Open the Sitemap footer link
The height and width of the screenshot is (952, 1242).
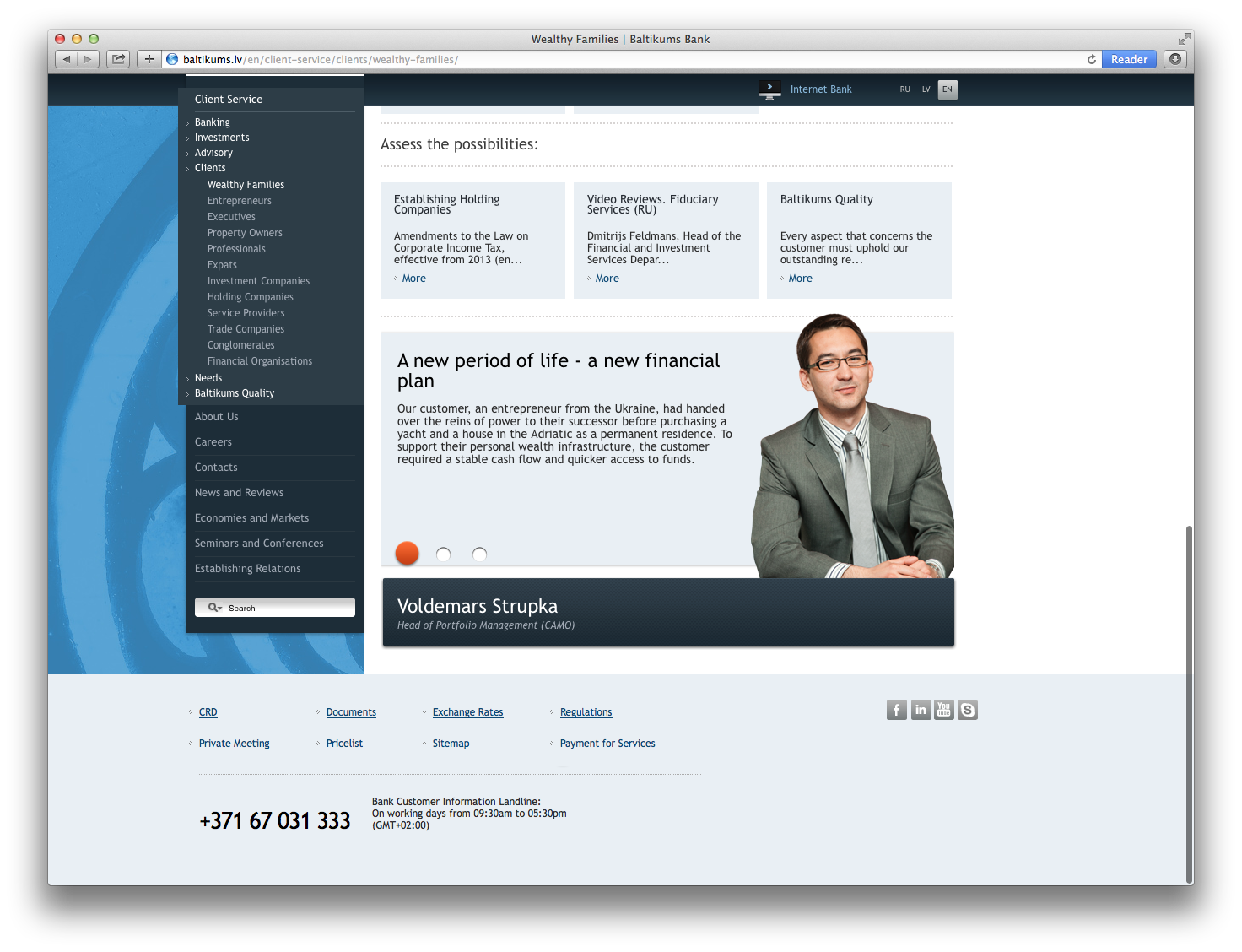451,744
